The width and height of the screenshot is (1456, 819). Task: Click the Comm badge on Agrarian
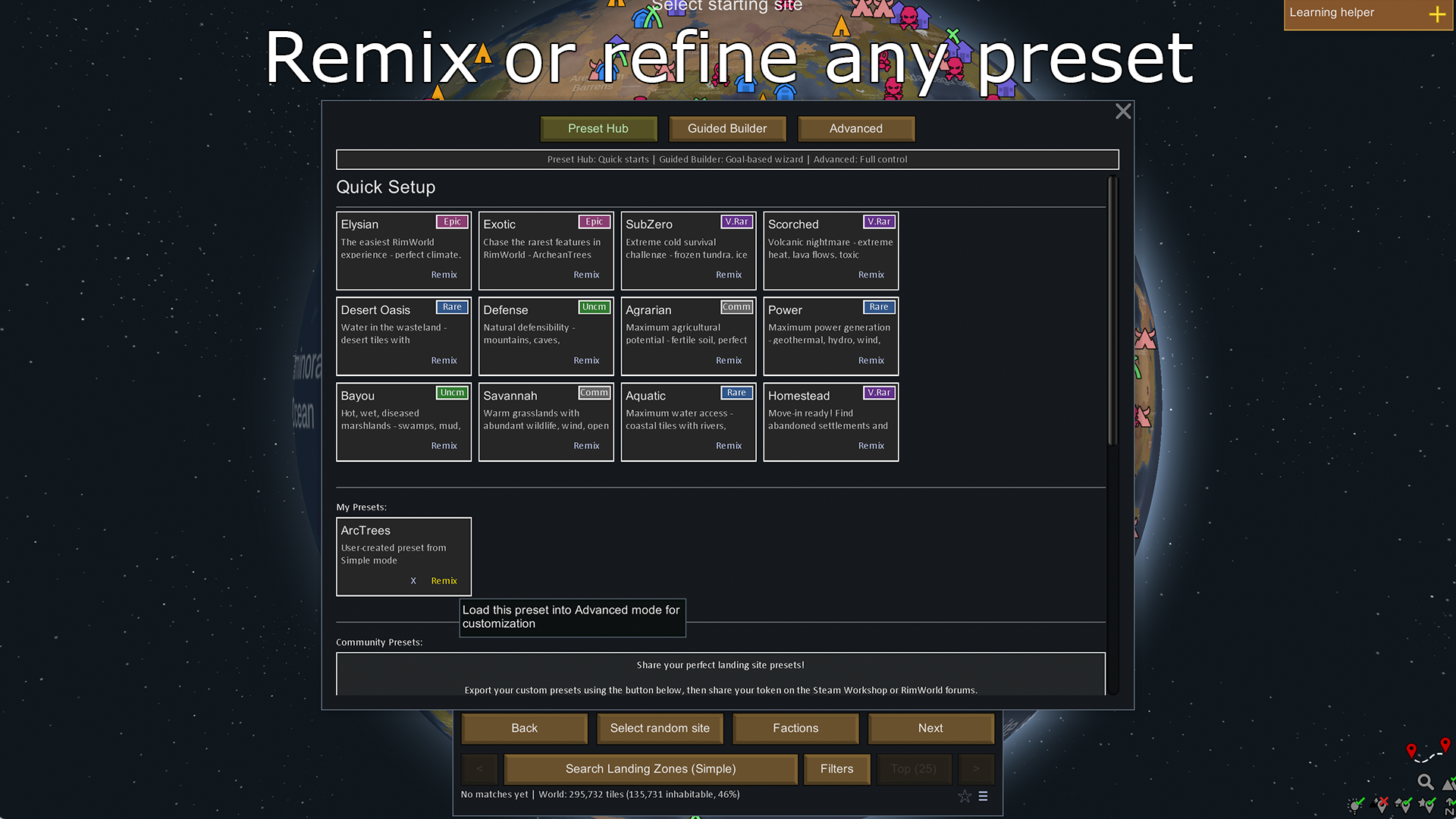tap(736, 307)
